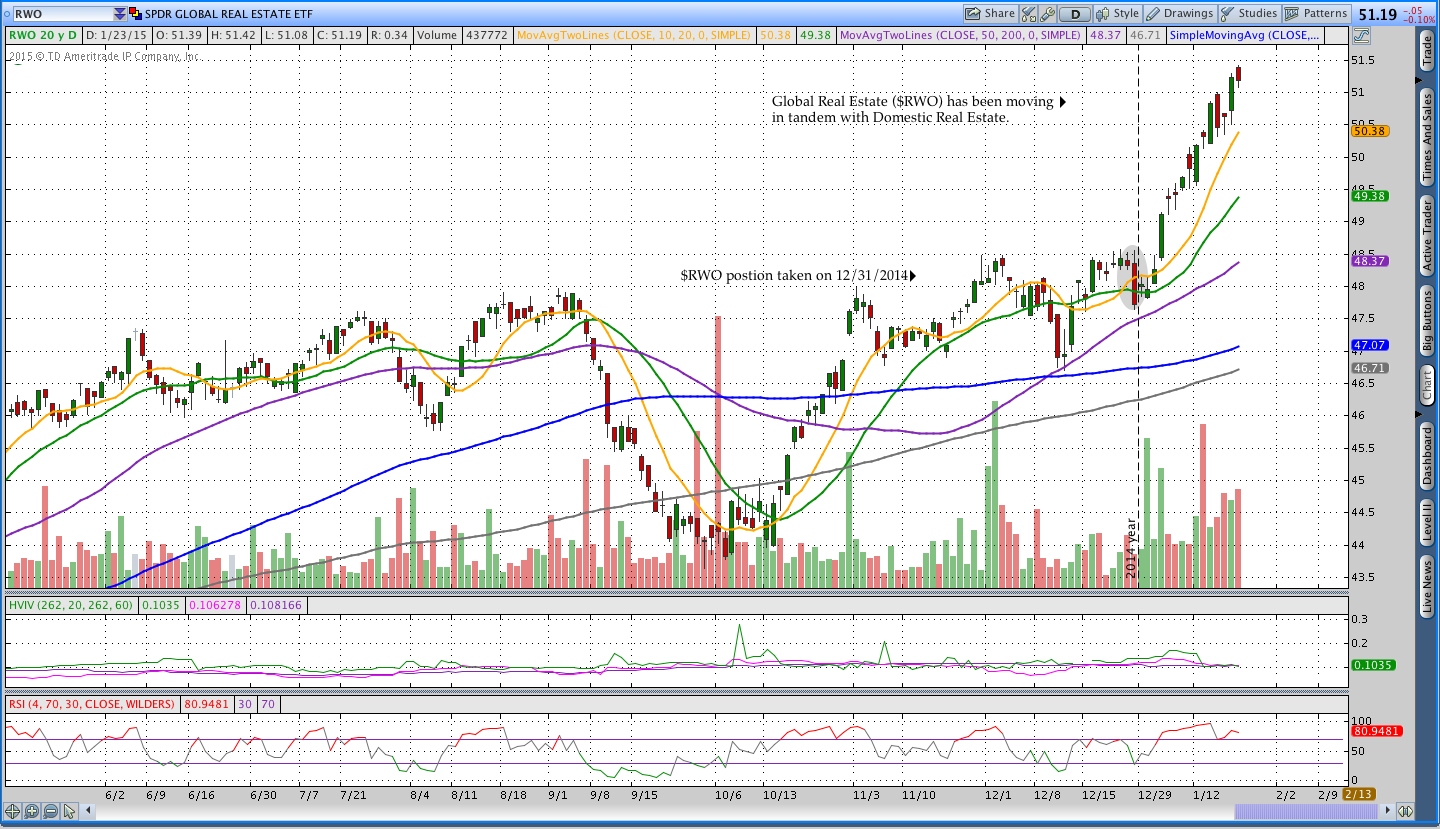
Task: Click the 2014 year vertical line label
Action: coord(1131,548)
